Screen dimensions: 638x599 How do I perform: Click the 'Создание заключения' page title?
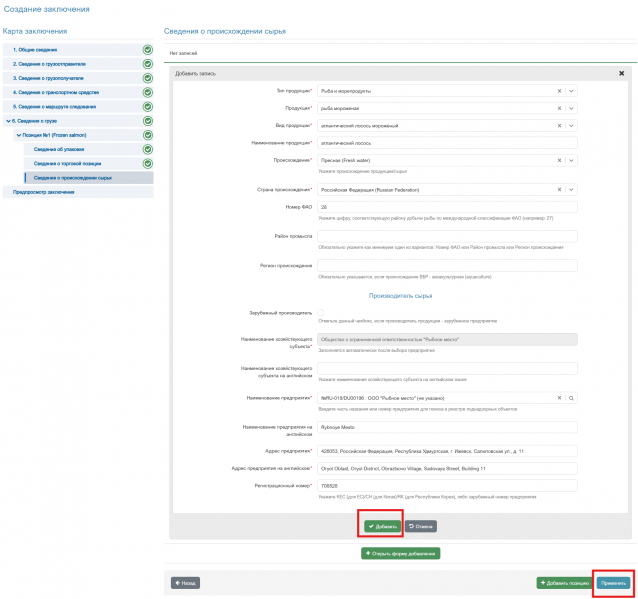coord(47,9)
